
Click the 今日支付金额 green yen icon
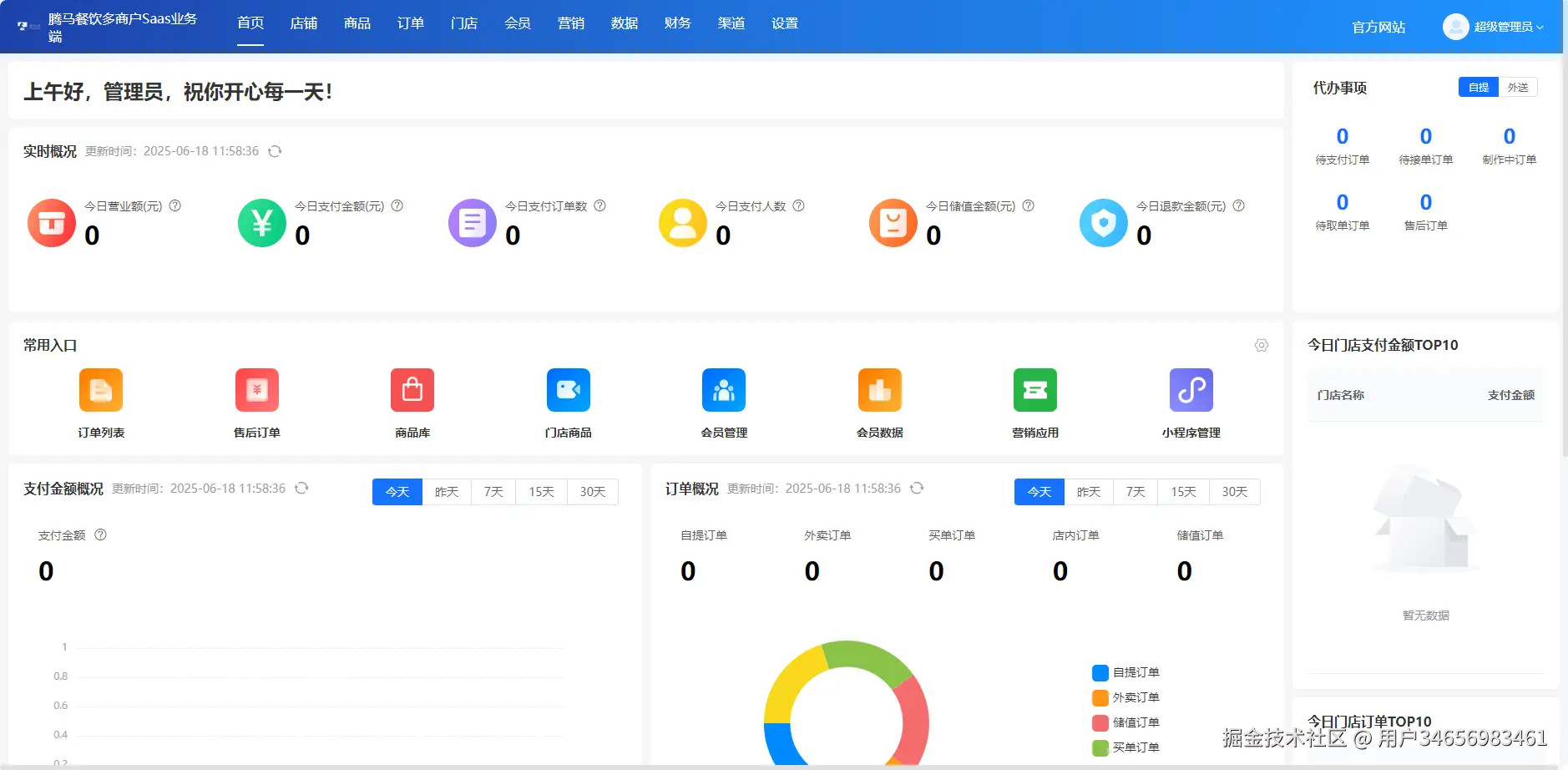pyautogui.click(x=262, y=223)
